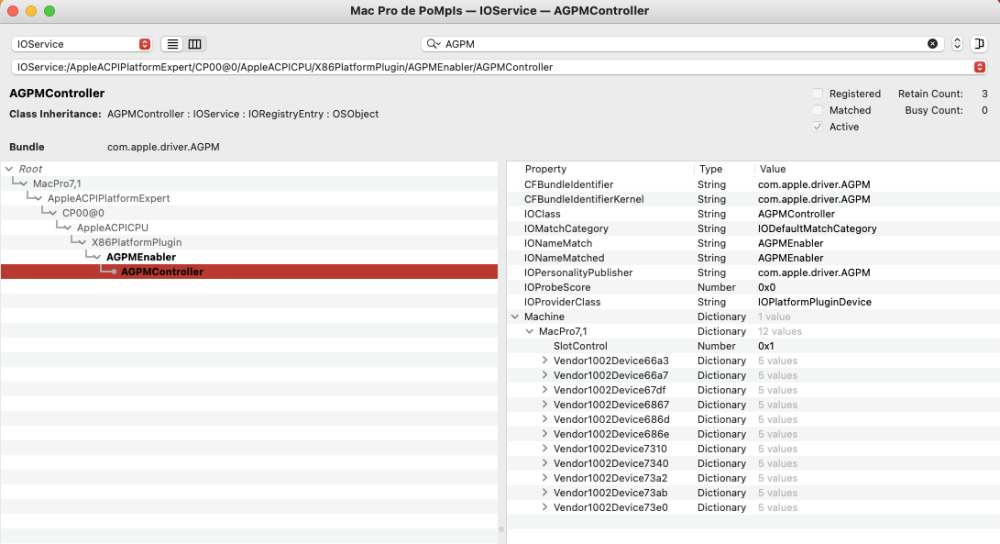Expand Vendor1002Device73a2 dictionary
The image size is (1000, 544).
544,478
